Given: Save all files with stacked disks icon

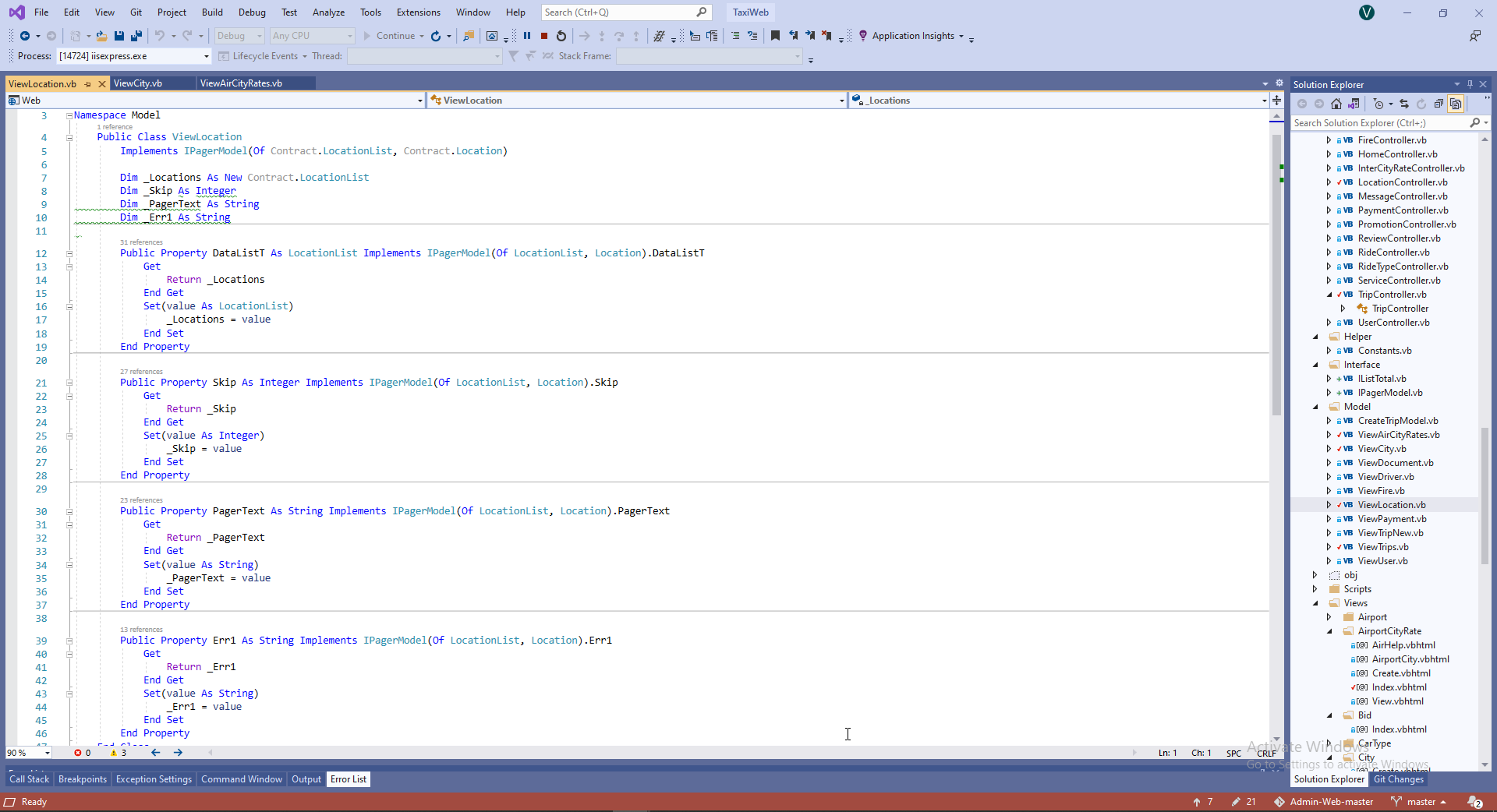Looking at the screenshot, I should click(x=136, y=36).
